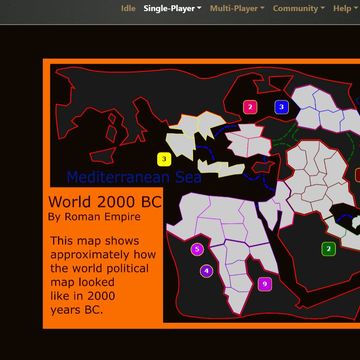The height and width of the screenshot is (360, 360).
Task: Click the magenta bonus badge numbered 9
Action: click(x=265, y=284)
